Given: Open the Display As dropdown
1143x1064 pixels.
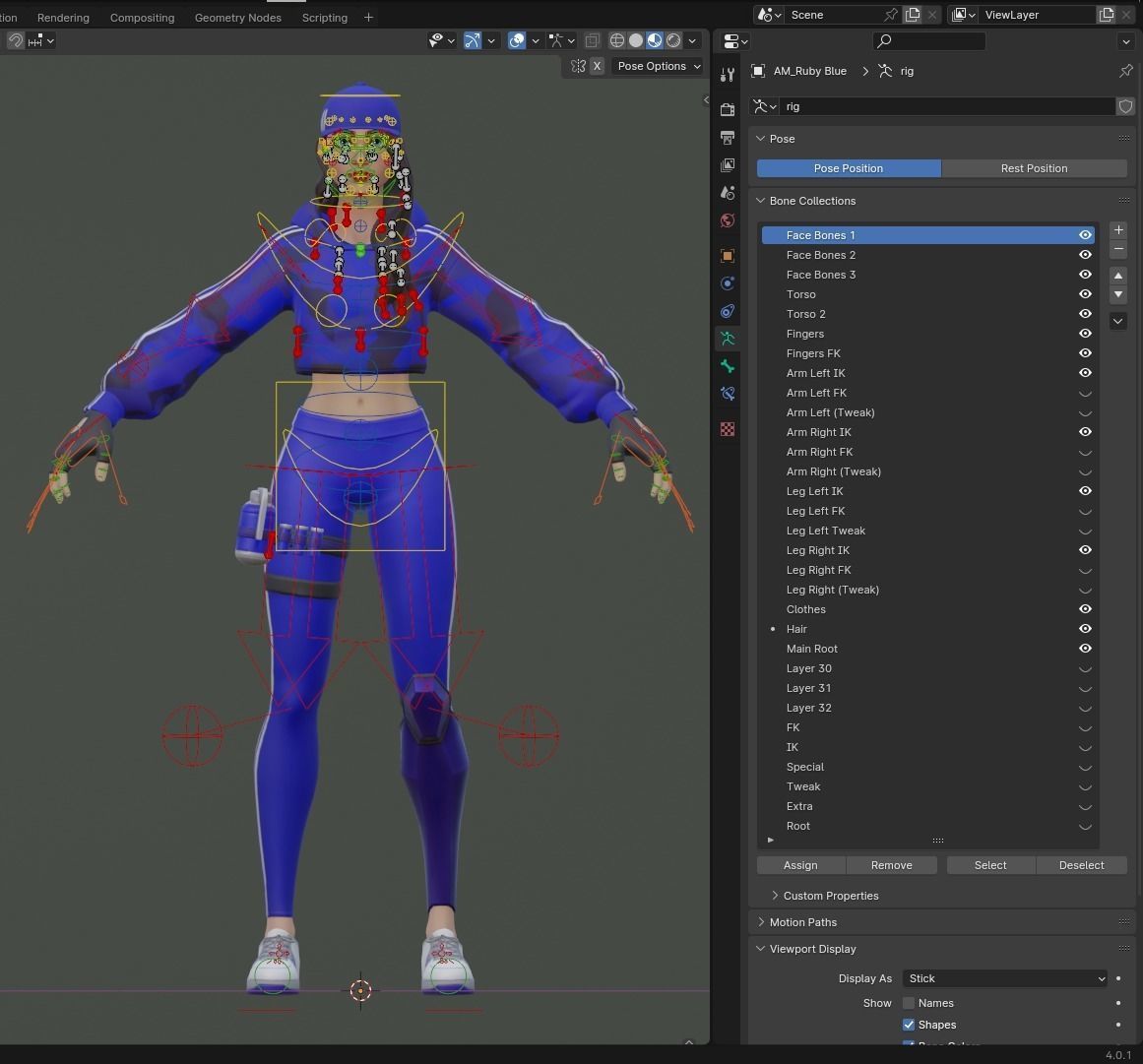Looking at the screenshot, I should point(1004,978).
